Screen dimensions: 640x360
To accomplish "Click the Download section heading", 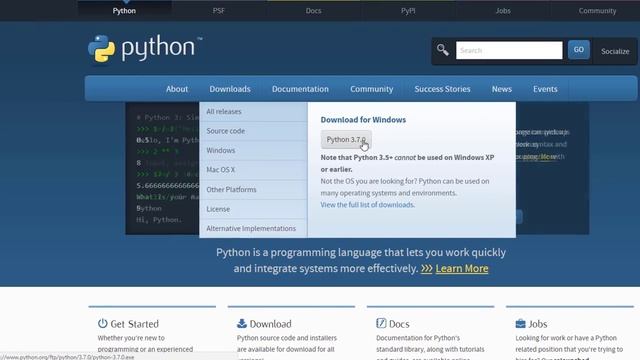I will 270,324.
